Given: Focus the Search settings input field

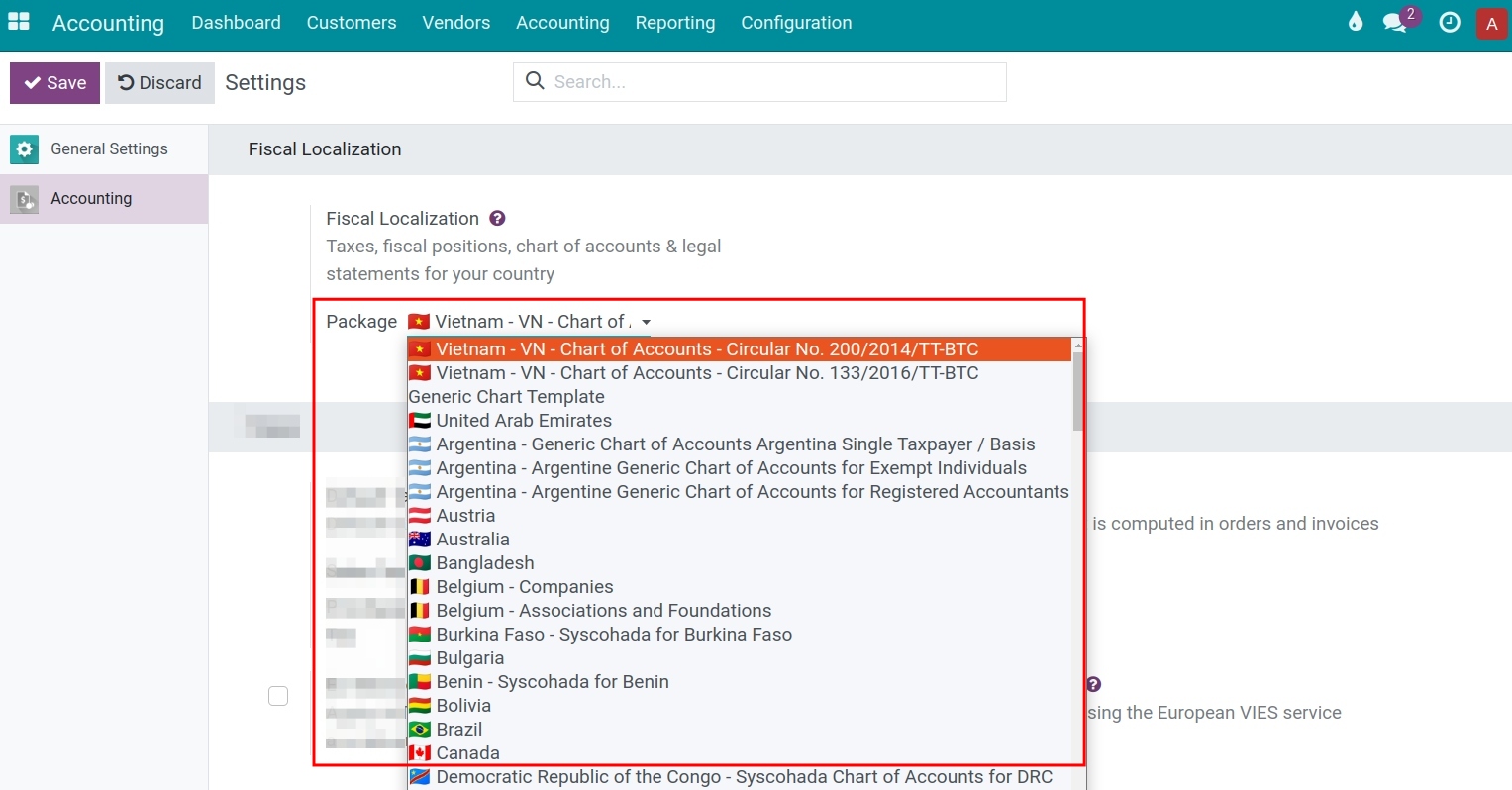Looking at the screenshot, I should 759,82.
